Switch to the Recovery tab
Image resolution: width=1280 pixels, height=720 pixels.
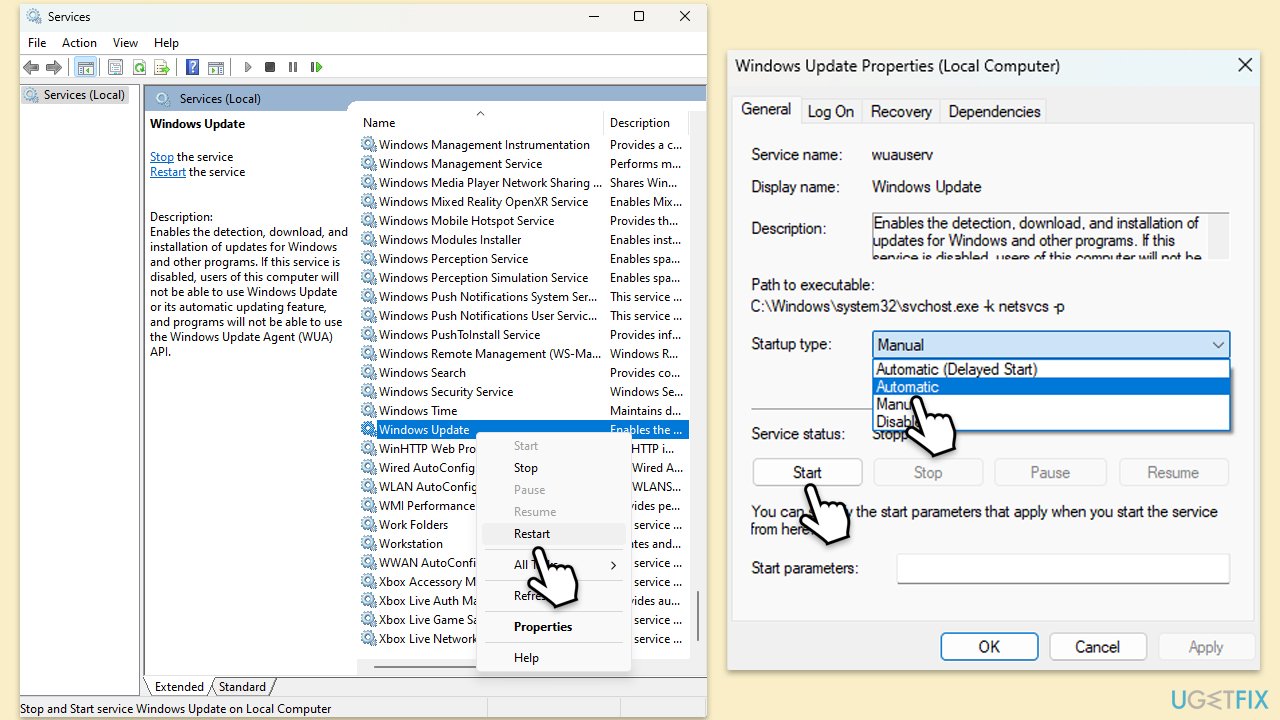[901, 111]
